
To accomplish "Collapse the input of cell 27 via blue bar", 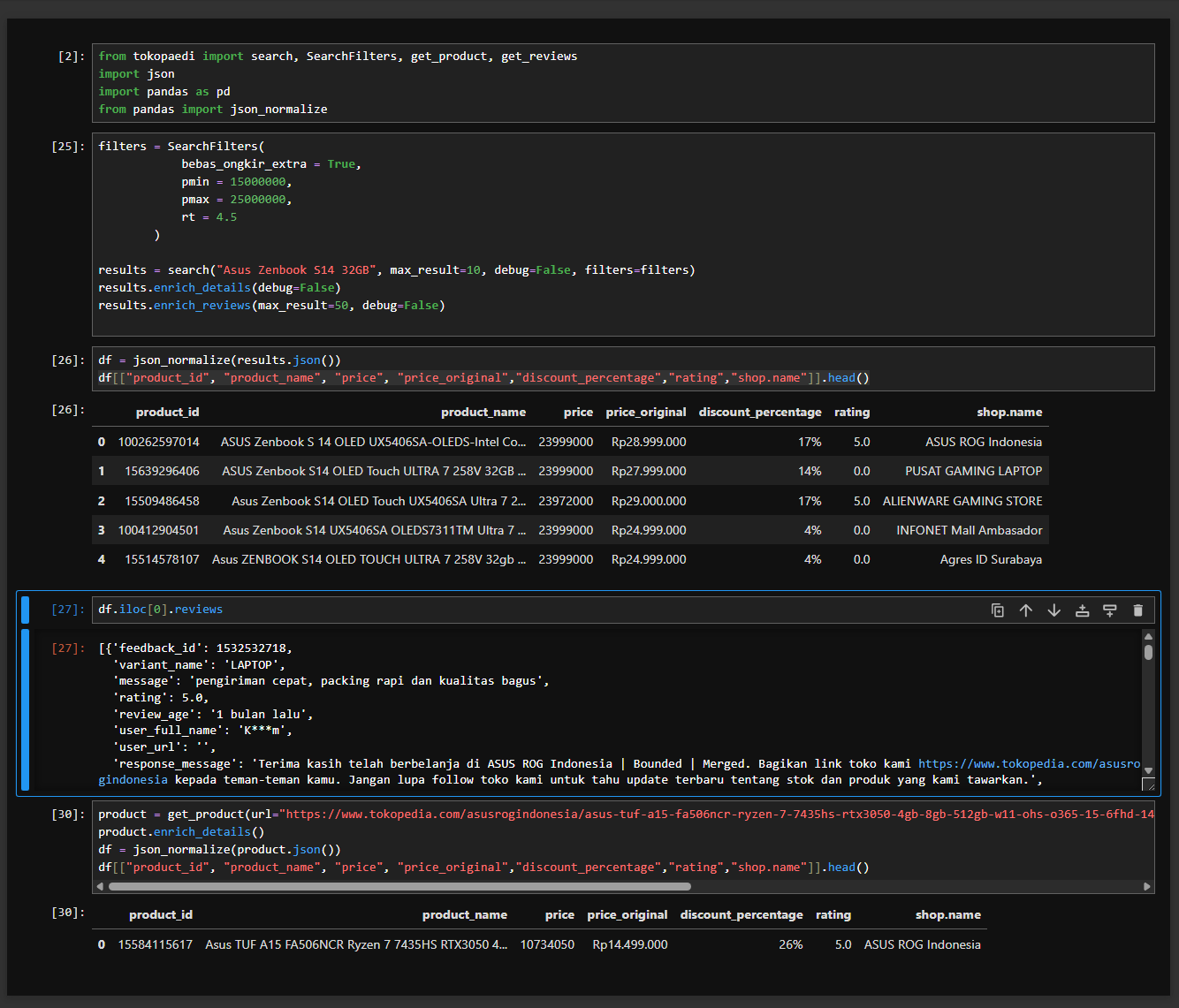I will point(25,610).
